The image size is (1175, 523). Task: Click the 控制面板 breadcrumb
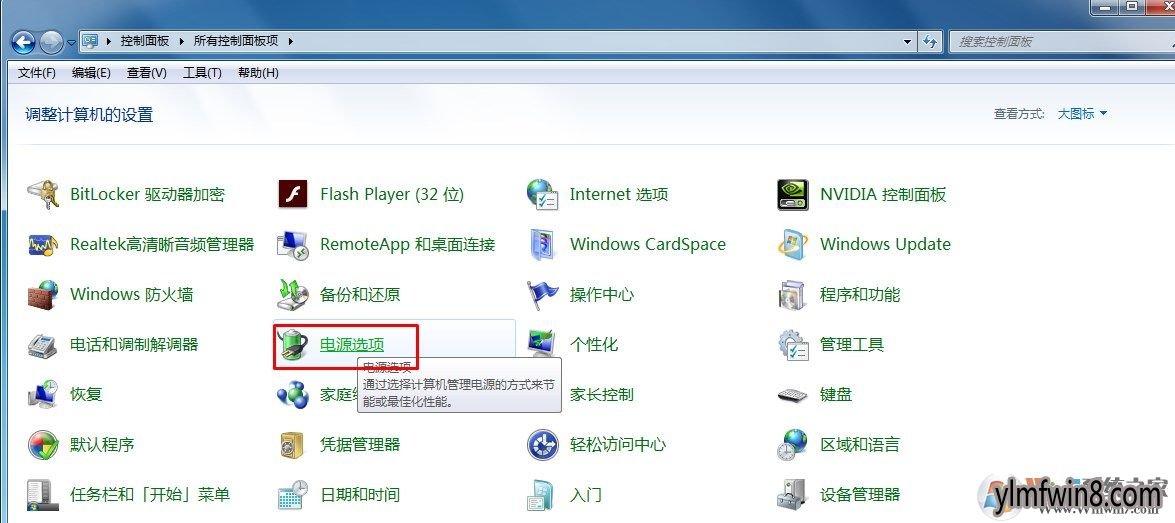point(147,41)
